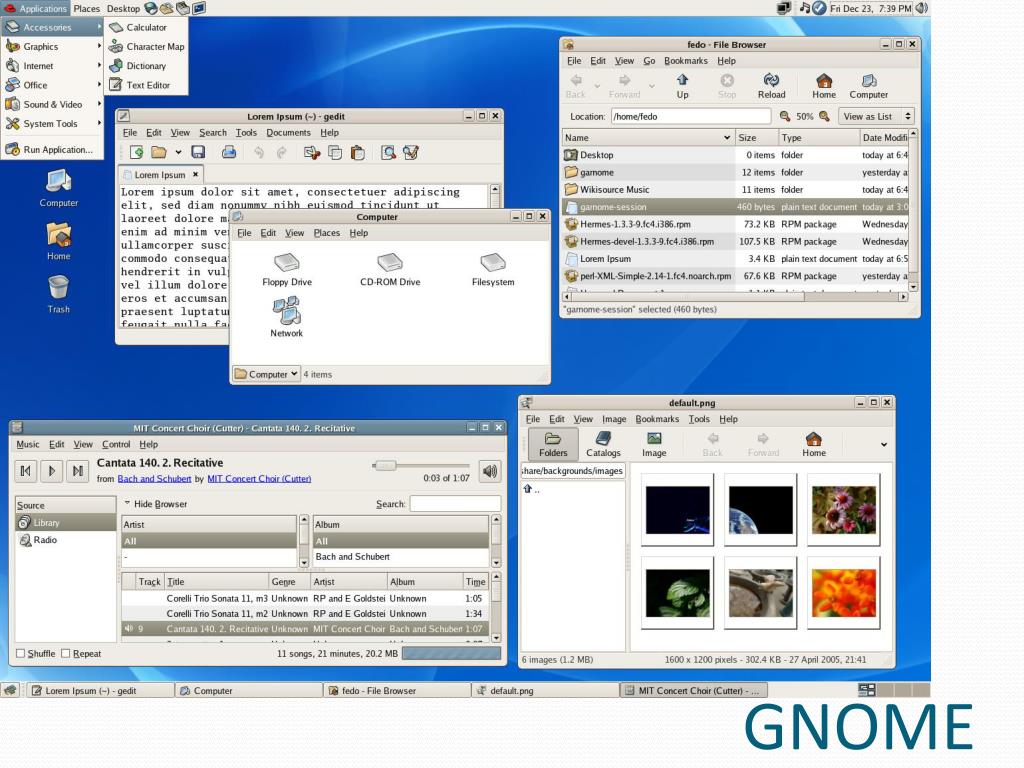
Task: Sort files by the Name column header
Action: click(648, 138)
